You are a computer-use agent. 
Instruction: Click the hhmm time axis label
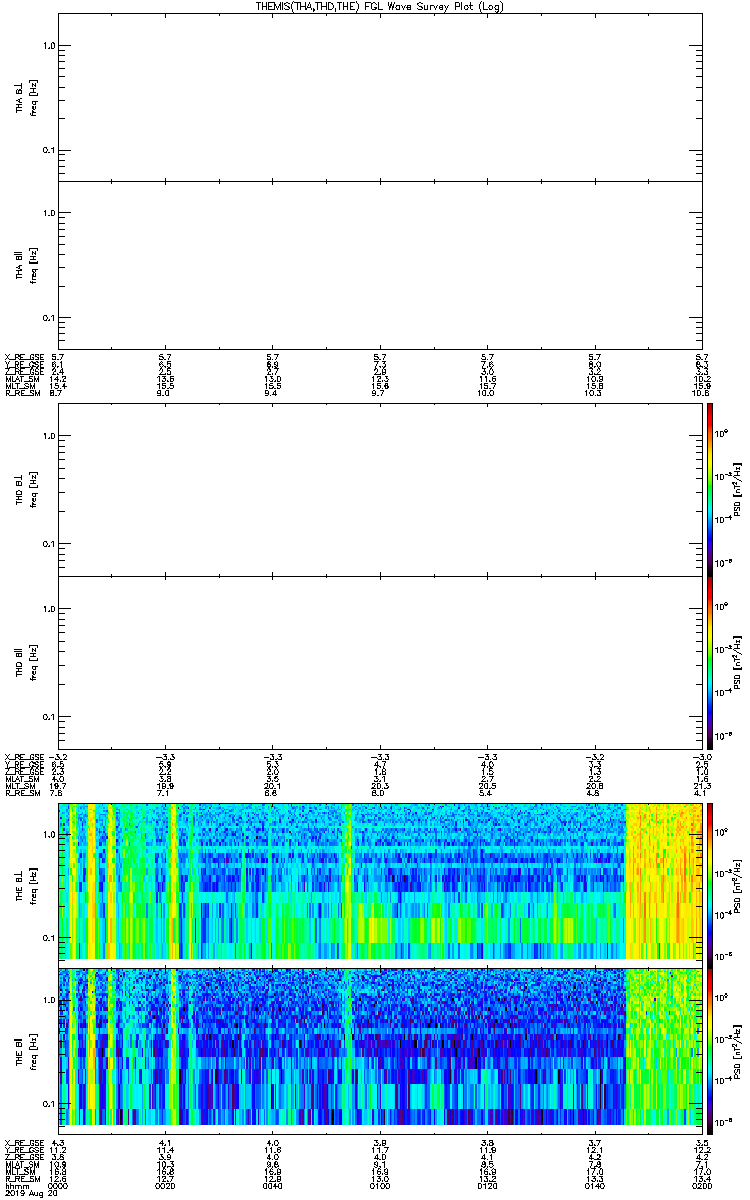(x=15, y=1186)
